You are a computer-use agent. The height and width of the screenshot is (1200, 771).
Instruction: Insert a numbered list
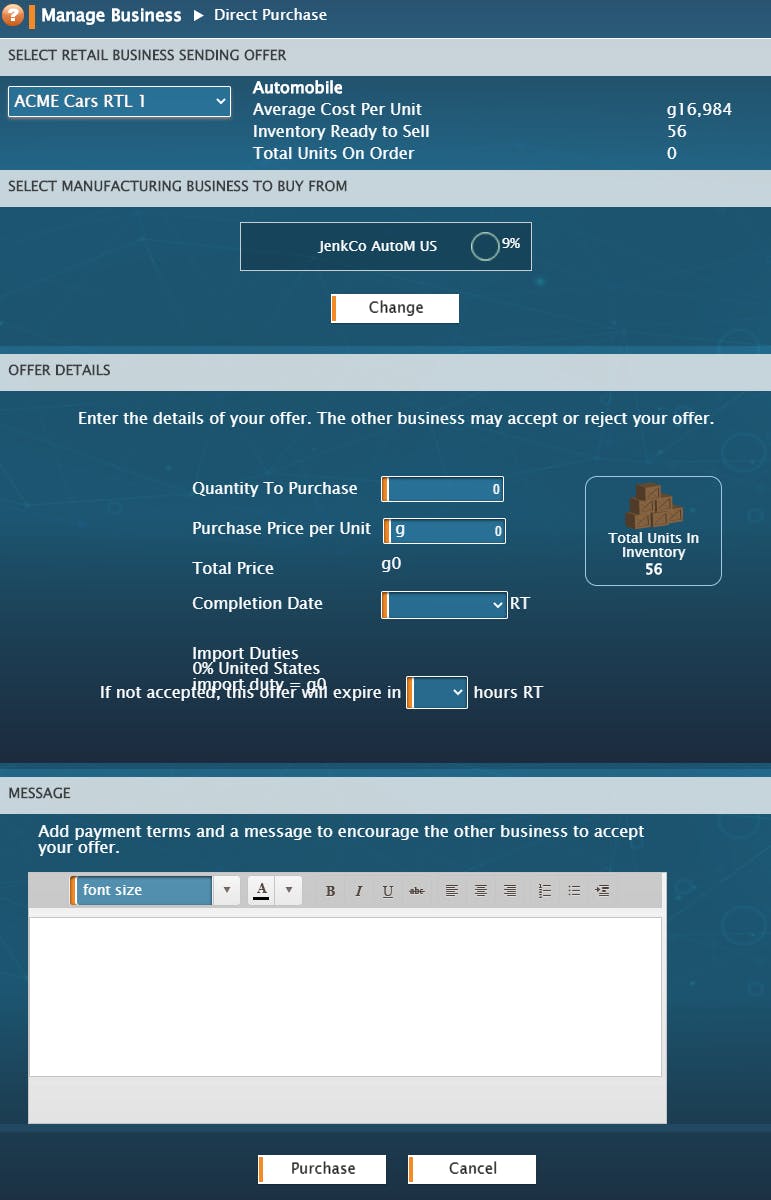545,891
